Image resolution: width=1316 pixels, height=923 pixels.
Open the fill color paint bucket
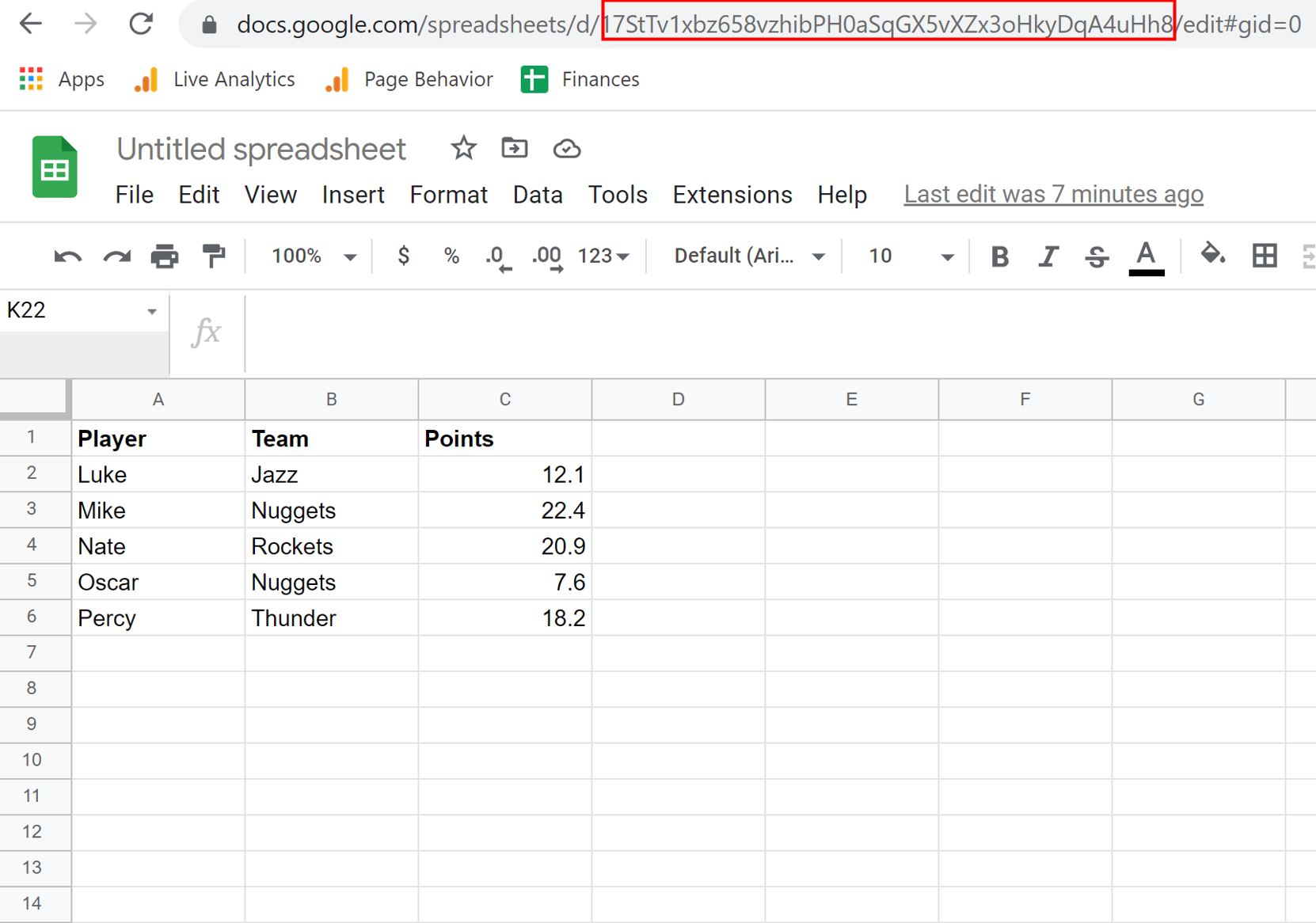click(x=1212, y=255)
